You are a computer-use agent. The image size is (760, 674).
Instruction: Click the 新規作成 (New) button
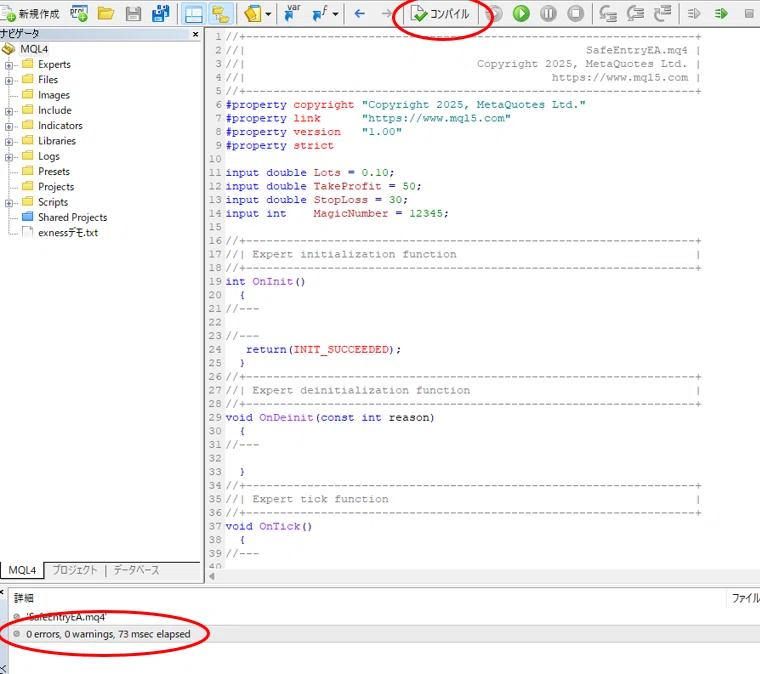[x=30, y=14]
